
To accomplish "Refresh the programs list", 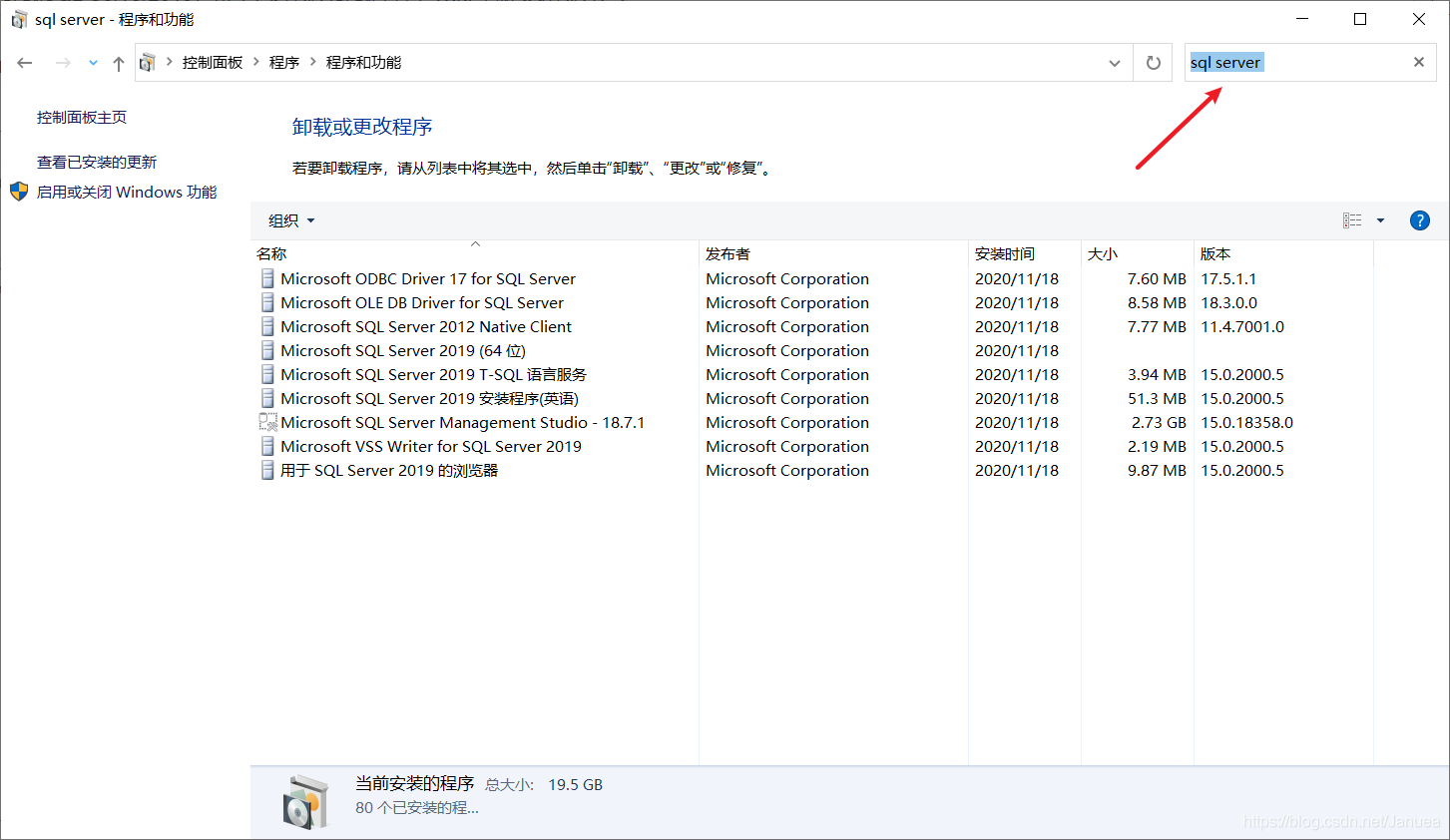I will coord(1153,63).
